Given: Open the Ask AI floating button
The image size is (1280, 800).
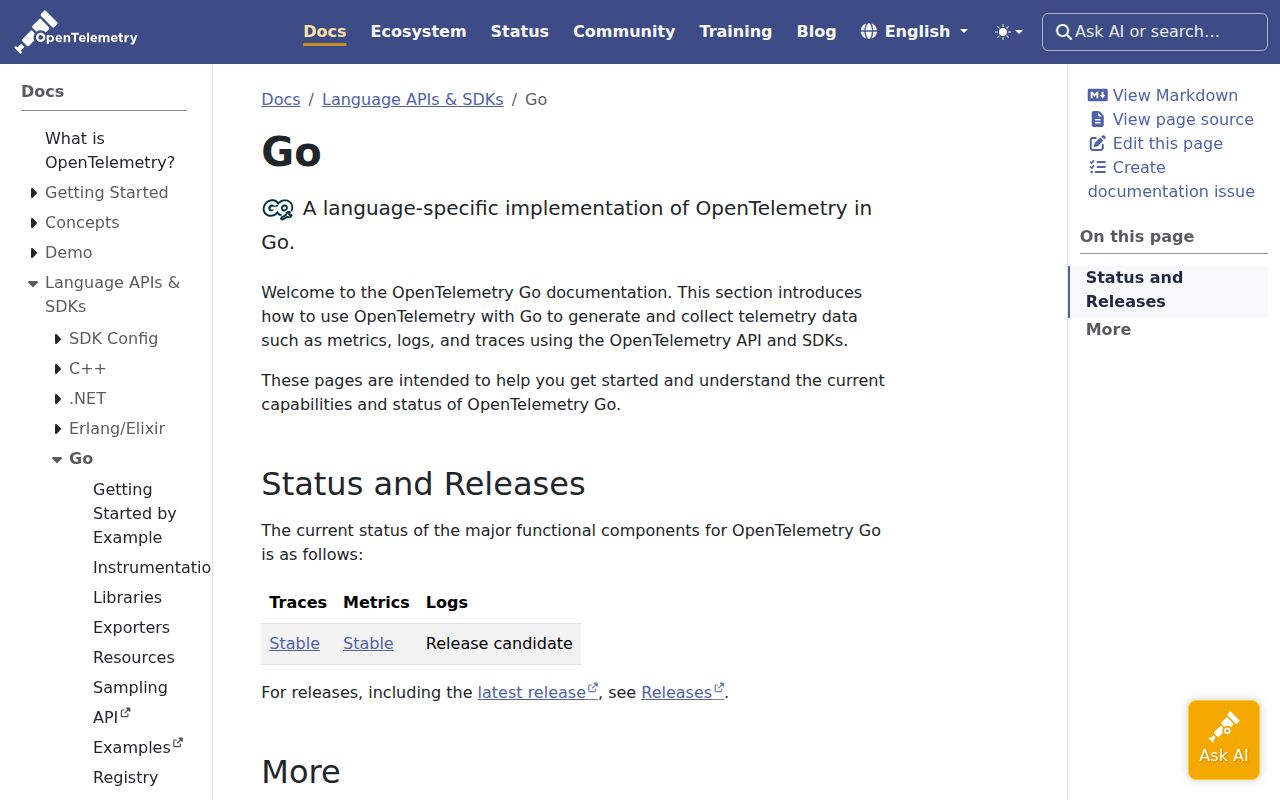Looking at the screenshot, I should coord(1224,739).
